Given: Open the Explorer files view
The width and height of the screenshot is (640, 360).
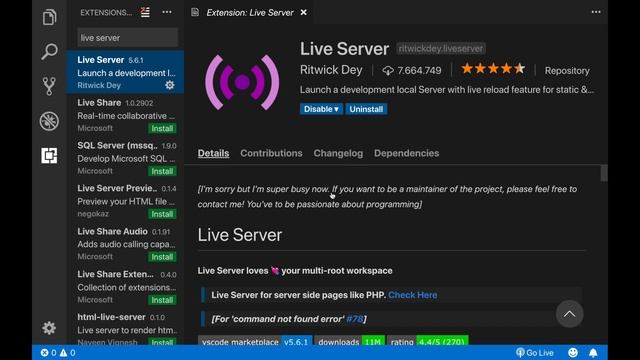Looking at the screenshot, I should pos(49,17).
